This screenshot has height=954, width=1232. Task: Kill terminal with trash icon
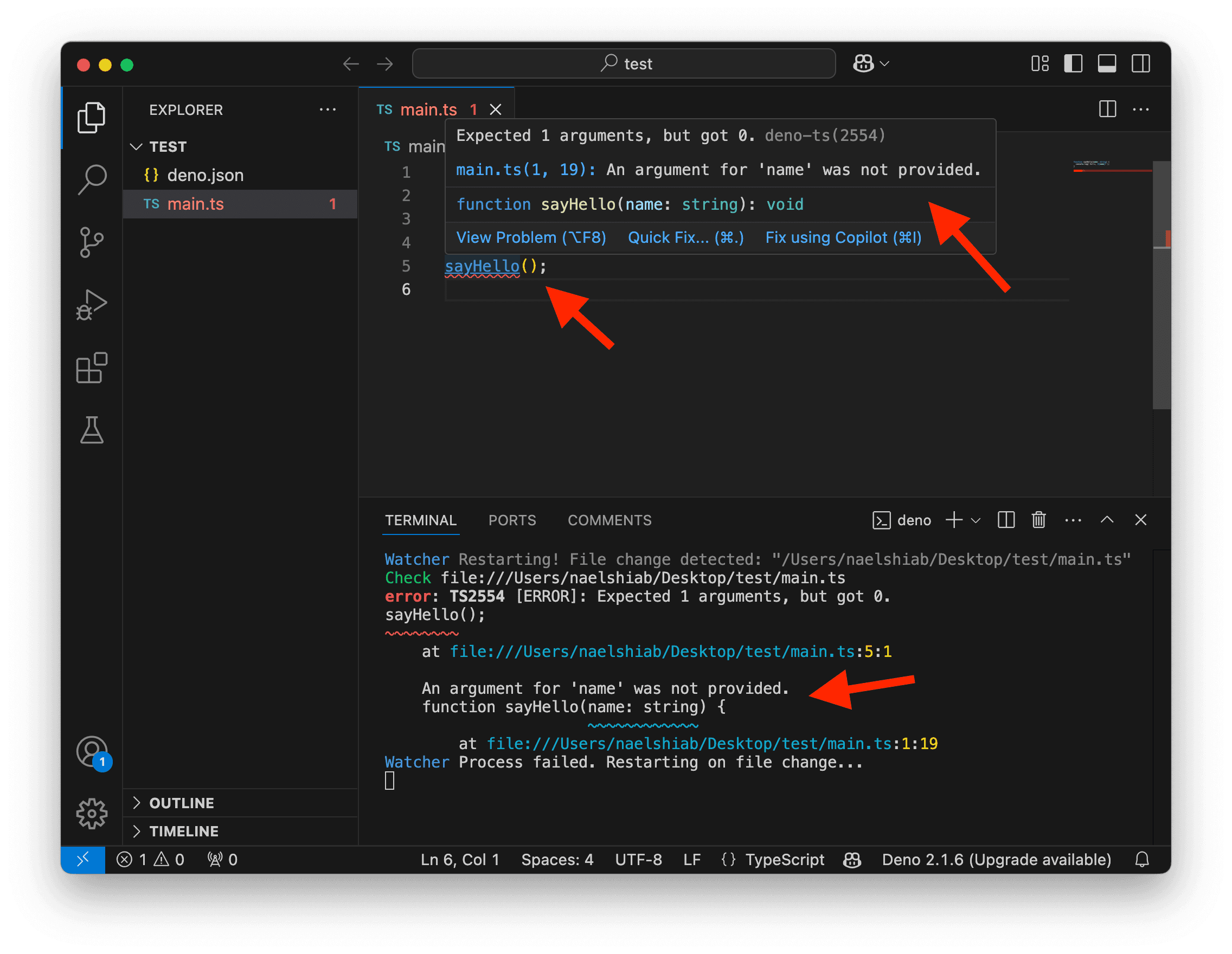1038,519
